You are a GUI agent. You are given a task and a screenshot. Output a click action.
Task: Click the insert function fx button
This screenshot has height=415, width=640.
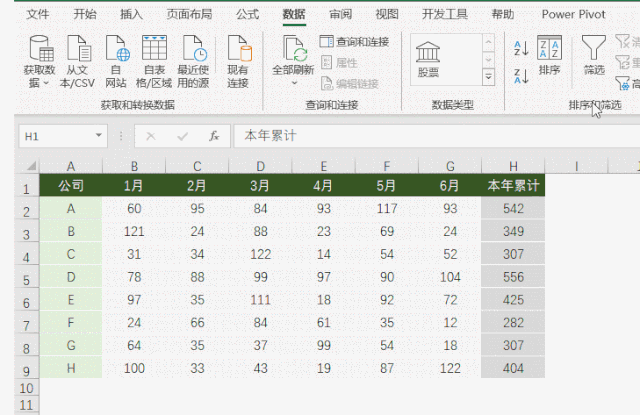pyautogui.click(x=213, y=135)
